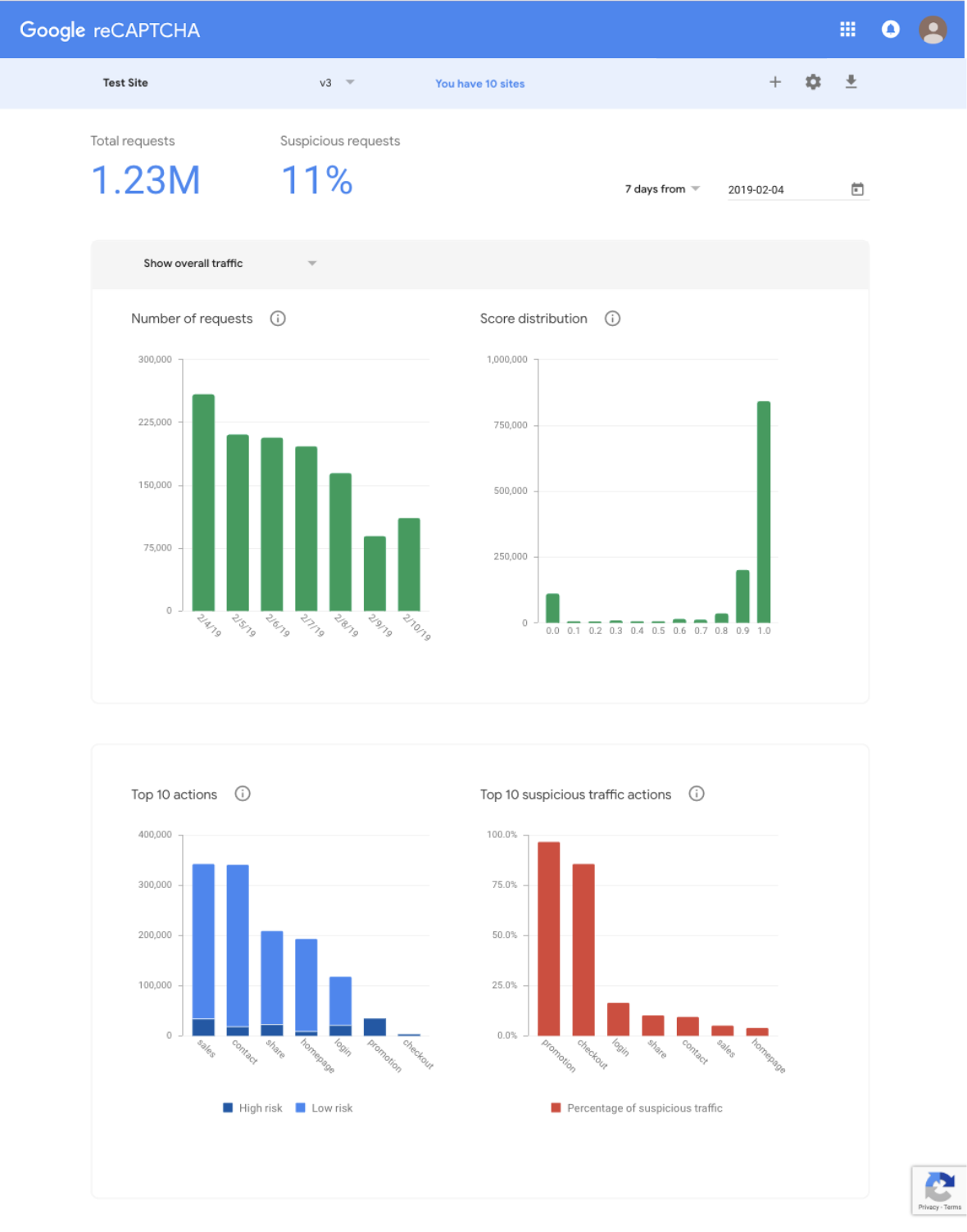Open site settings gear icon
The height and width of the screenshot is (1232, 967).
pos(813,82)
